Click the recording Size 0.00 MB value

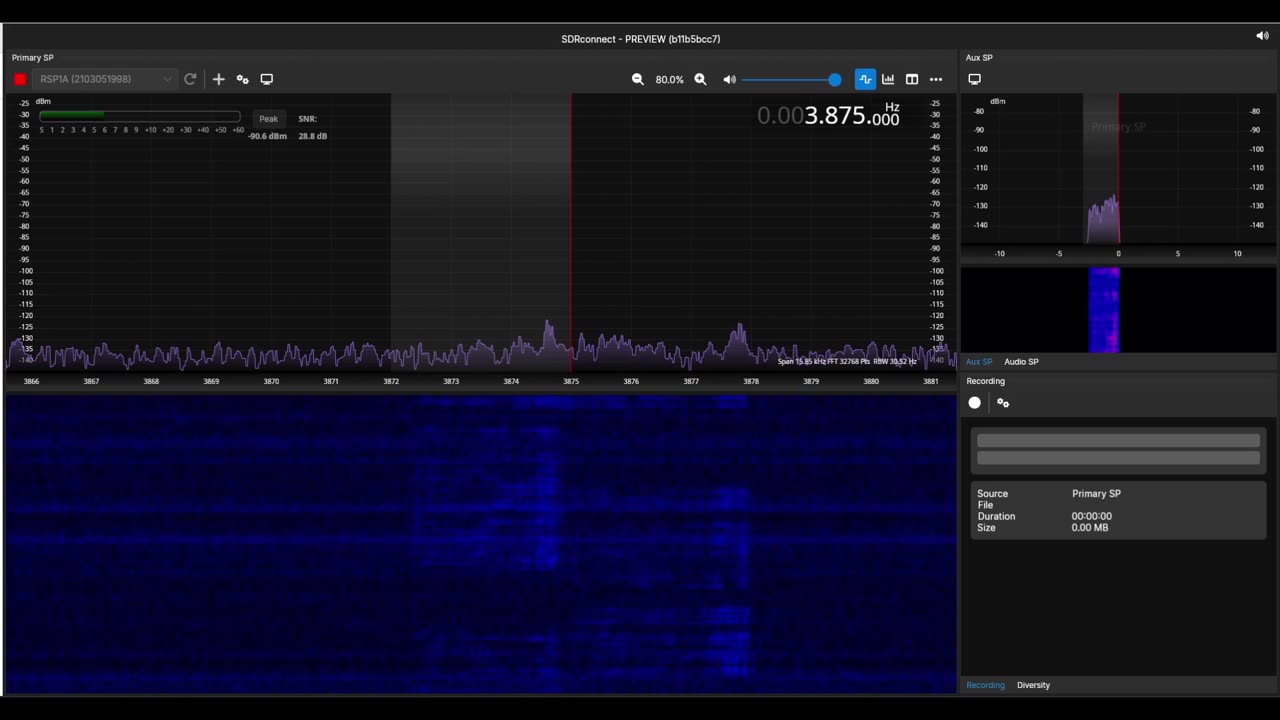pyautogui.click(x=1090, y=527)
